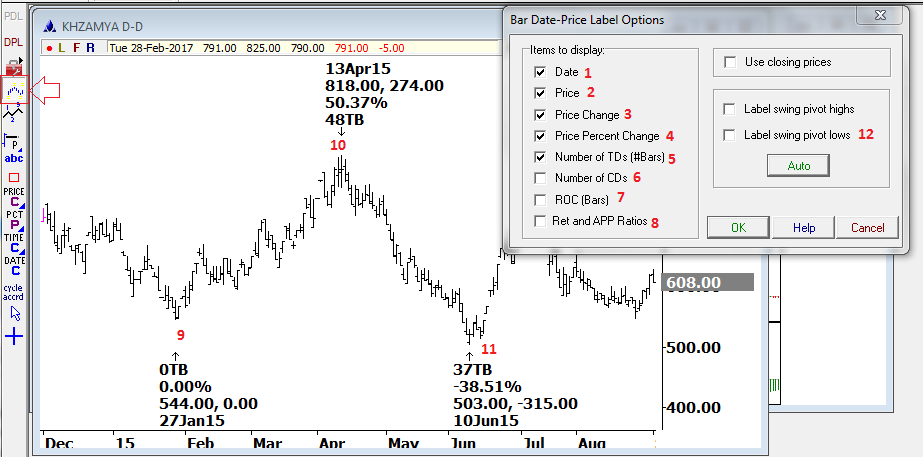Enable Ret and APP Ratios checkbox
923x457 pixels.
pos(540,221)
